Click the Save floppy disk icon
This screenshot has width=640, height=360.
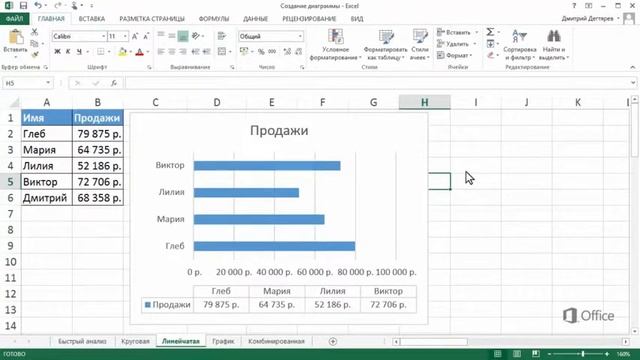click(23, 6)
